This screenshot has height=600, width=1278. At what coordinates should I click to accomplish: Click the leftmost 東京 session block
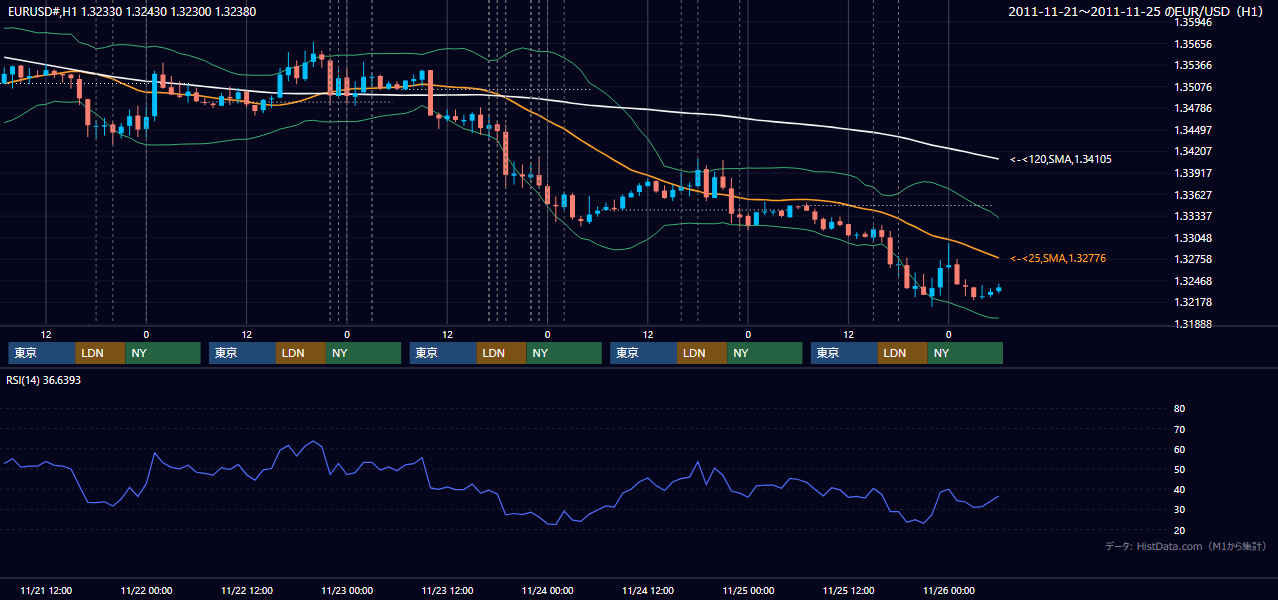pos(41,353)
